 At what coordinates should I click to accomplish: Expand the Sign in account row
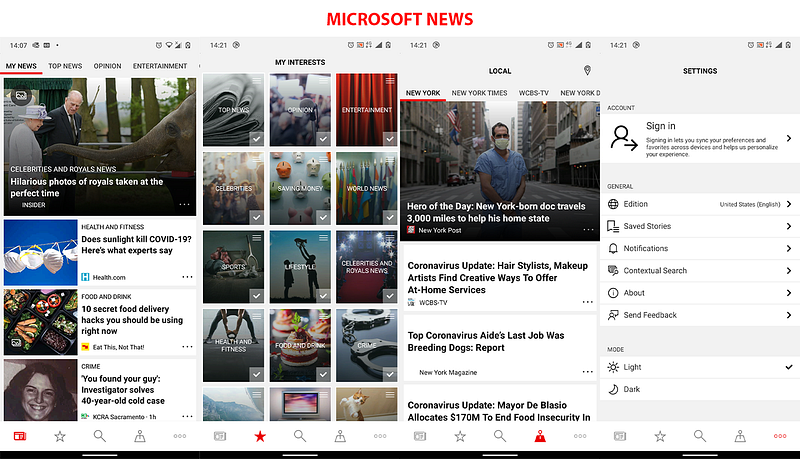coord(700,138)
